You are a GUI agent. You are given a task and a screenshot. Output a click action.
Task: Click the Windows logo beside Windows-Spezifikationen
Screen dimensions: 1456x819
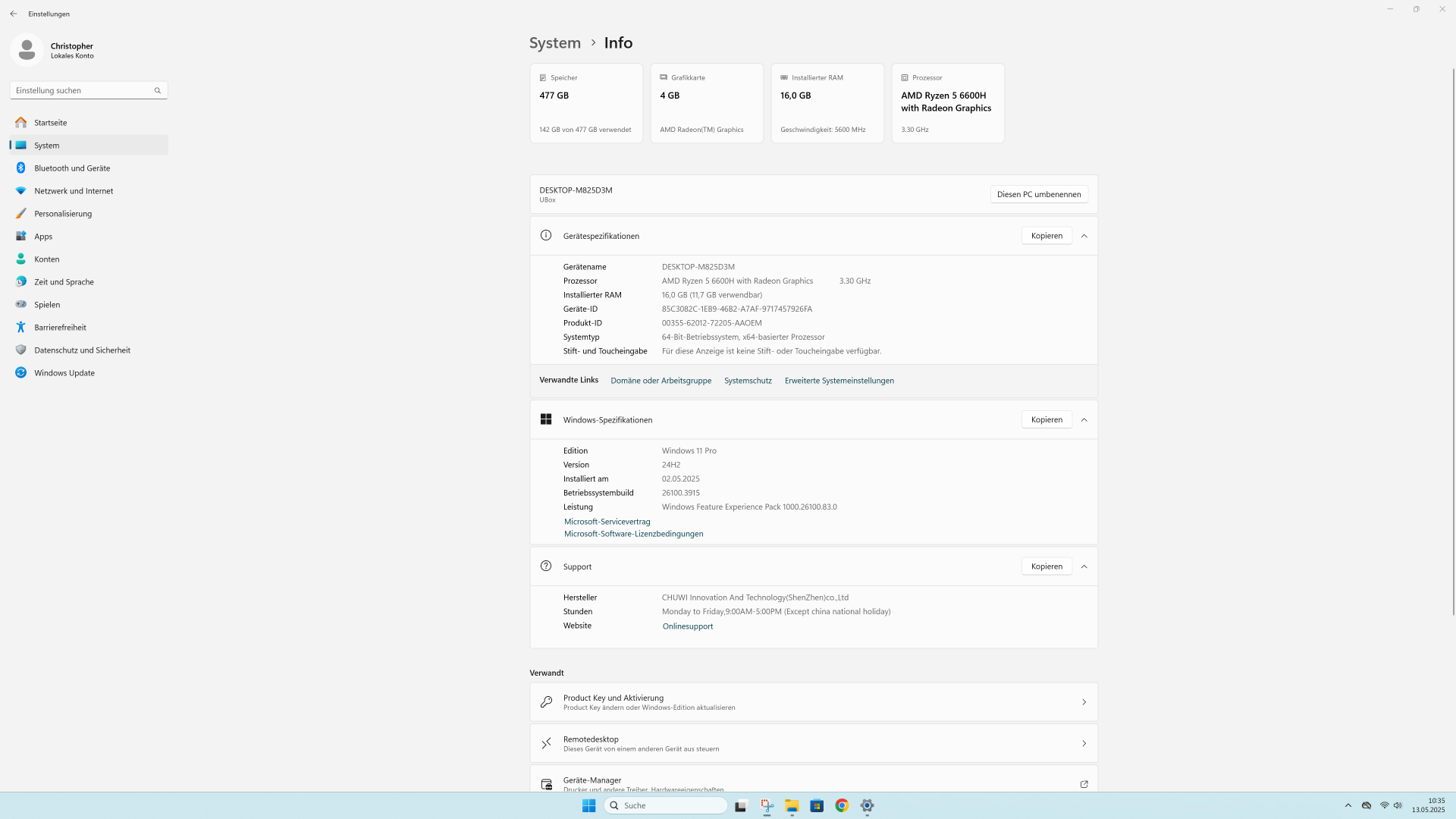(x=546, y=419)
